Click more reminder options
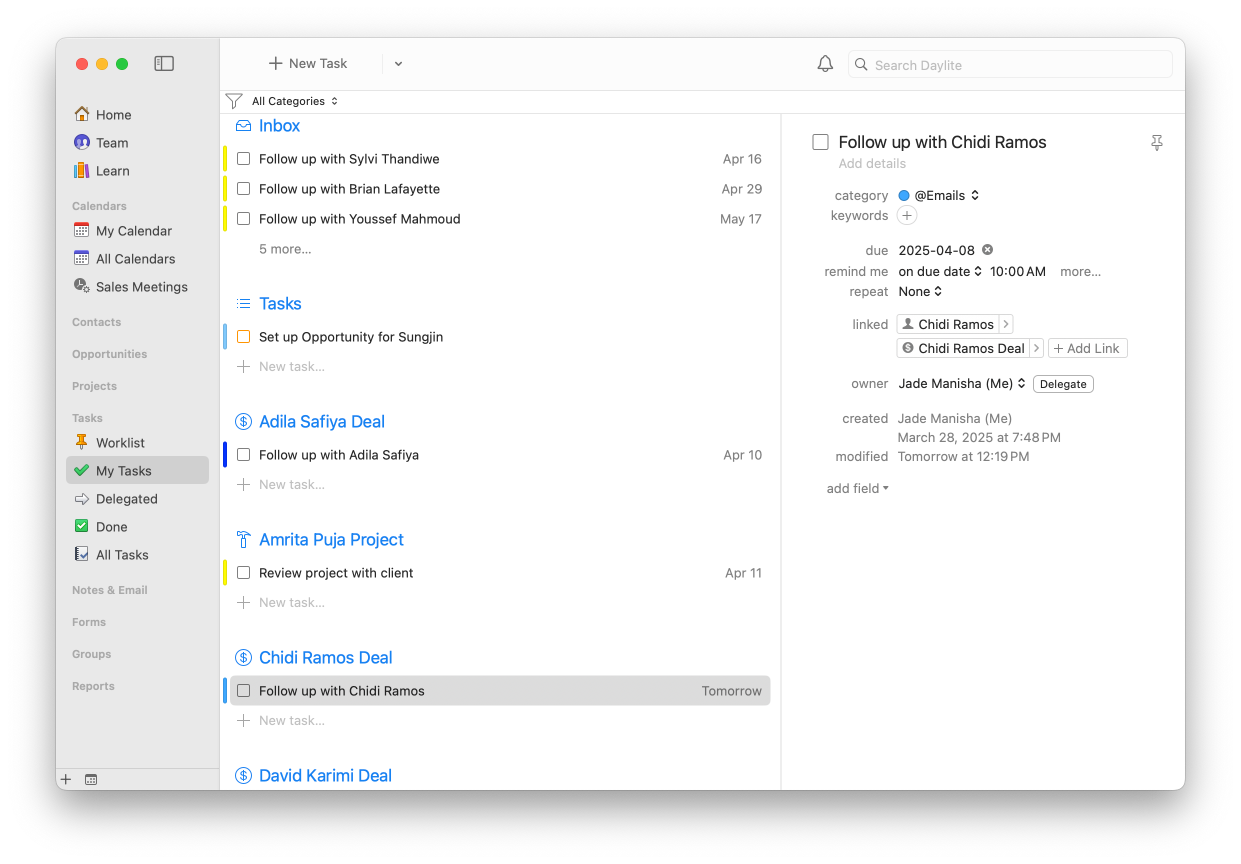The image size is (1241, 864). coord(1080,272)
